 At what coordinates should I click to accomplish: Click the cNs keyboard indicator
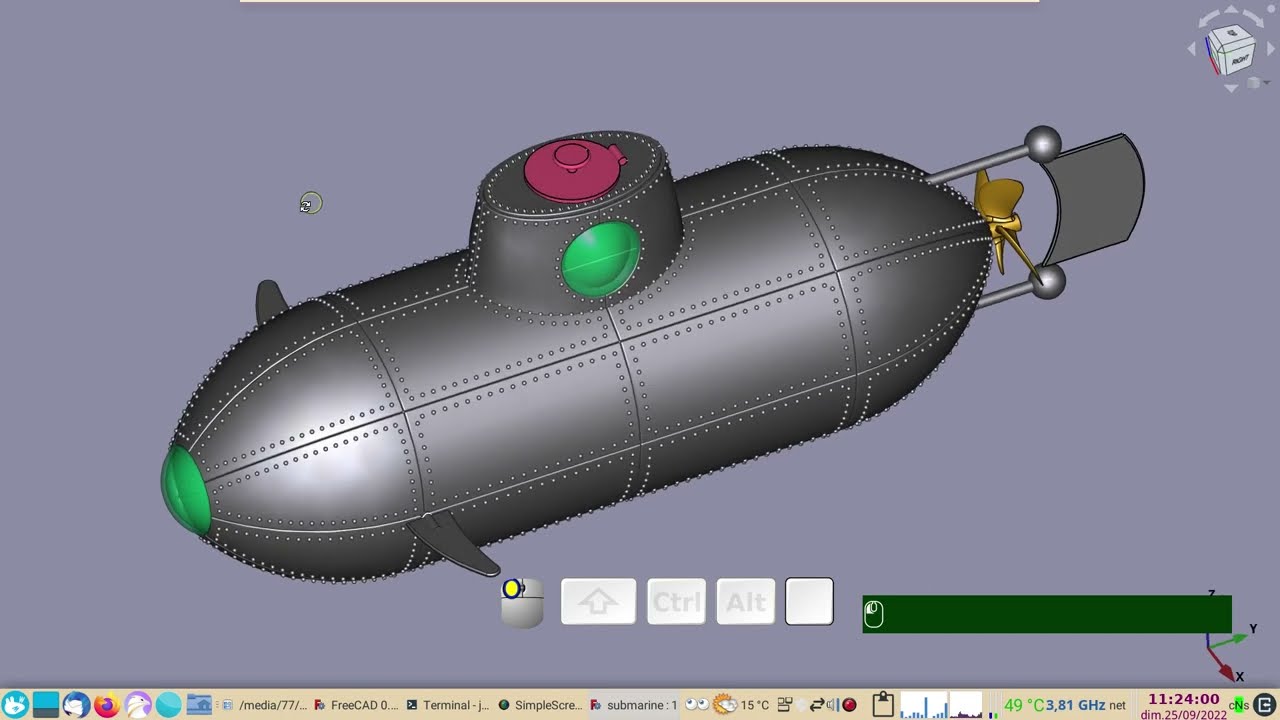click(1239, 705)
